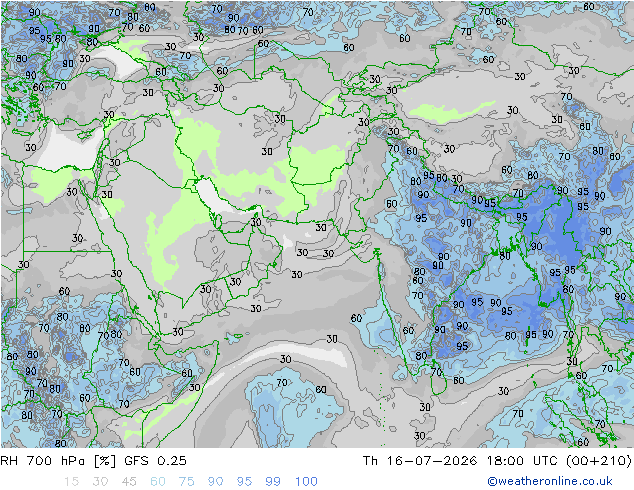This screenshot has height=490, width=634.
Task: Click the 15 percent legend value
Action: point(71,482)
